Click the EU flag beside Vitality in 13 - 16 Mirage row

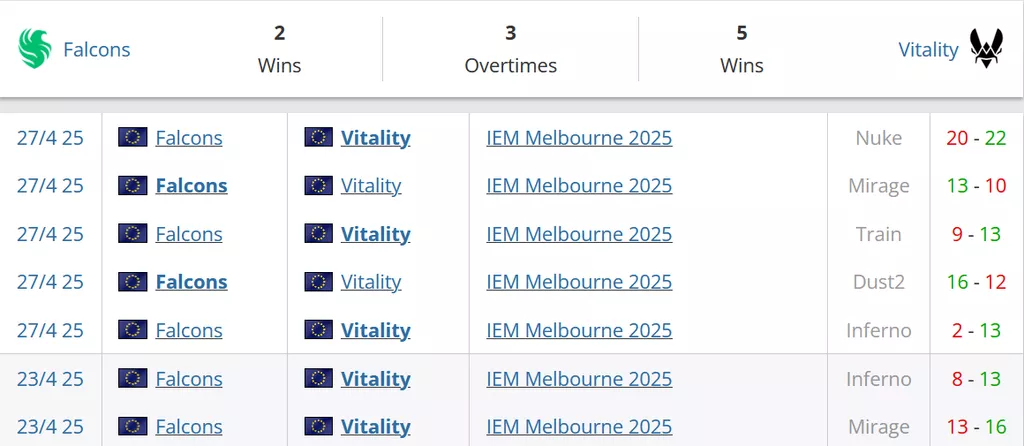(x=319, y=426)
